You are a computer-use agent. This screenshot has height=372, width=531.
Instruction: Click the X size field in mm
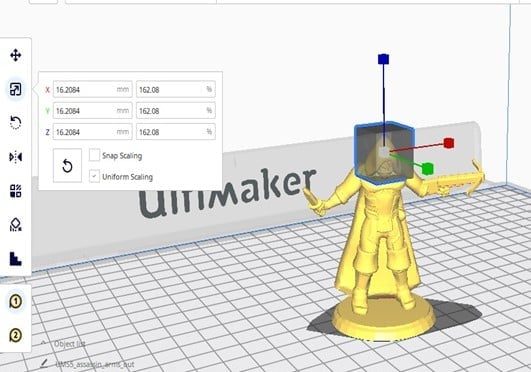click(x=92, y=89)
